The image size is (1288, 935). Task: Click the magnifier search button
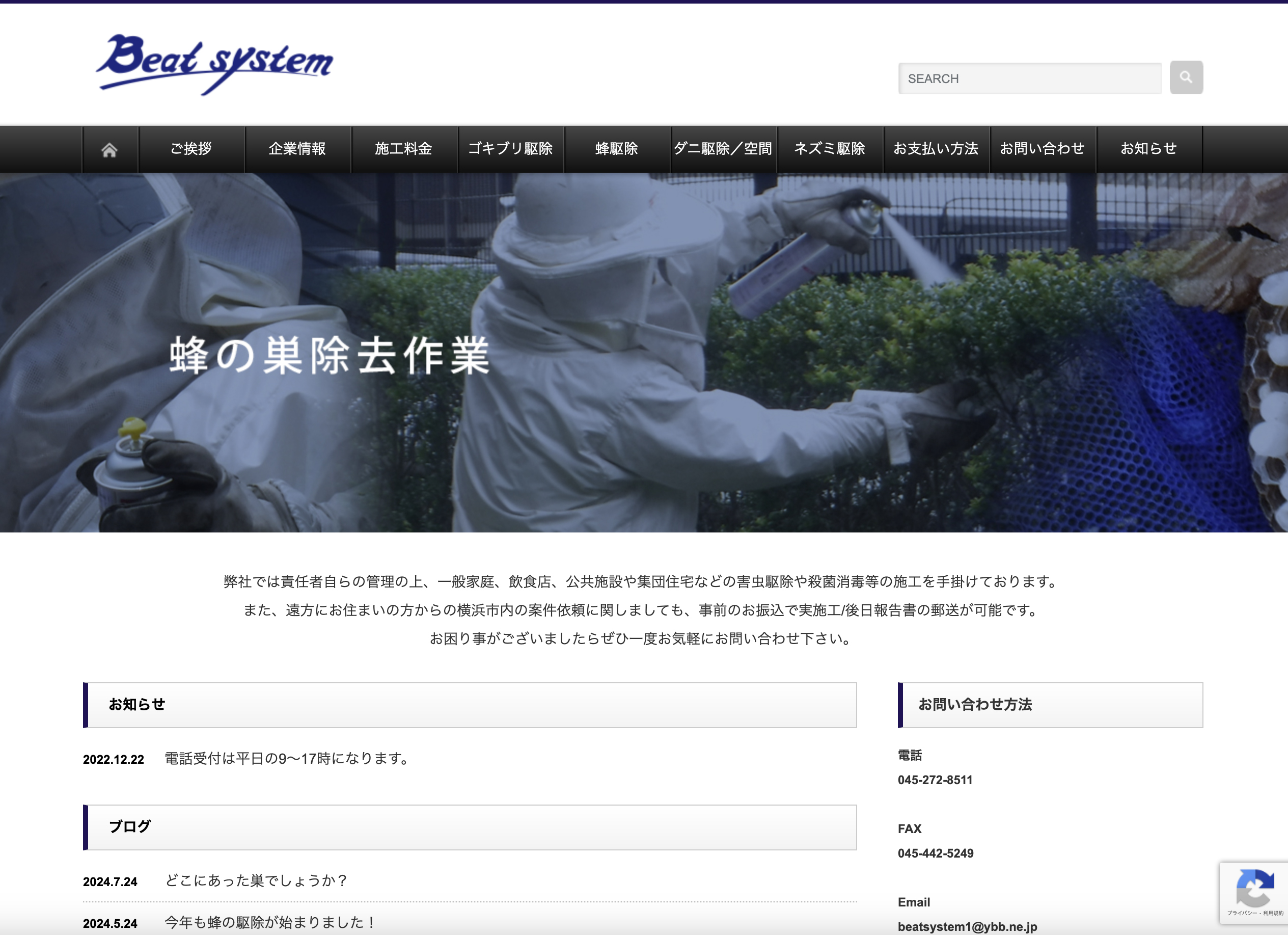point(1186,77)
